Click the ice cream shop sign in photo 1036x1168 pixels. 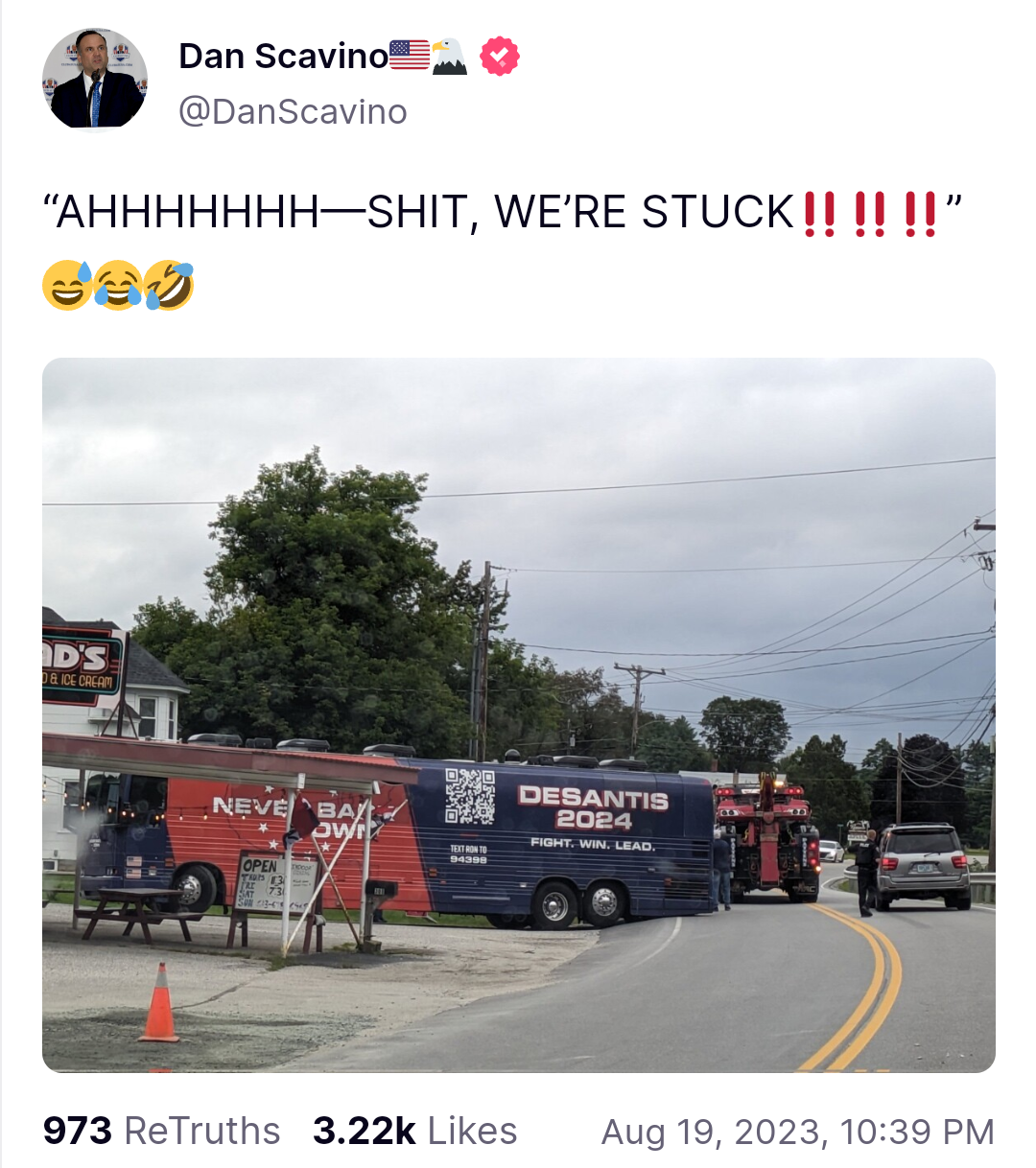pos(82,664)
